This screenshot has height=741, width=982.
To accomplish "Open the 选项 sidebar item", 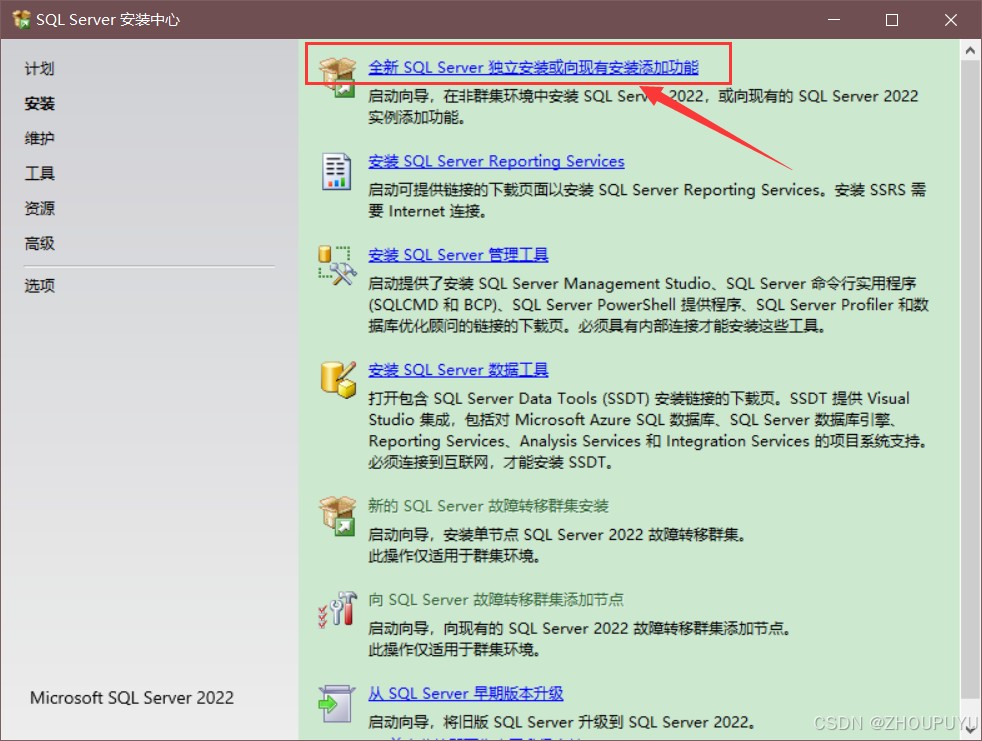I will (39, 286).
